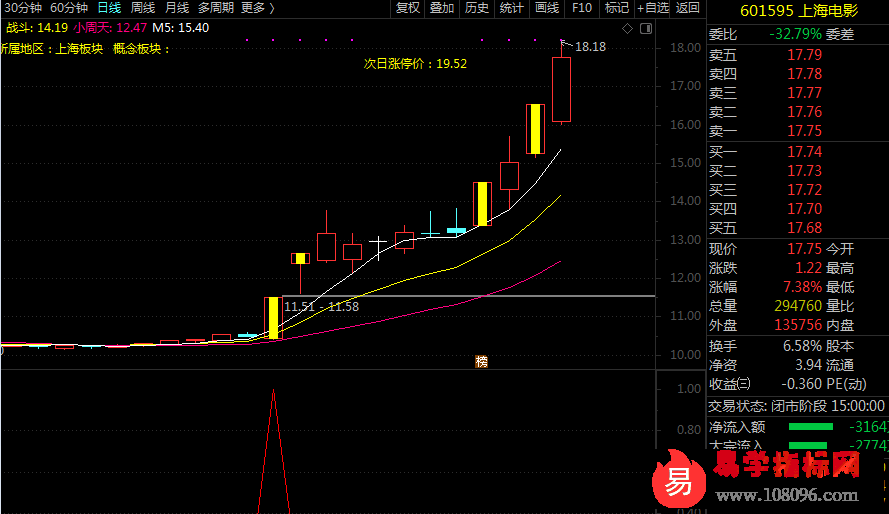Open the F10 company info

581,8
